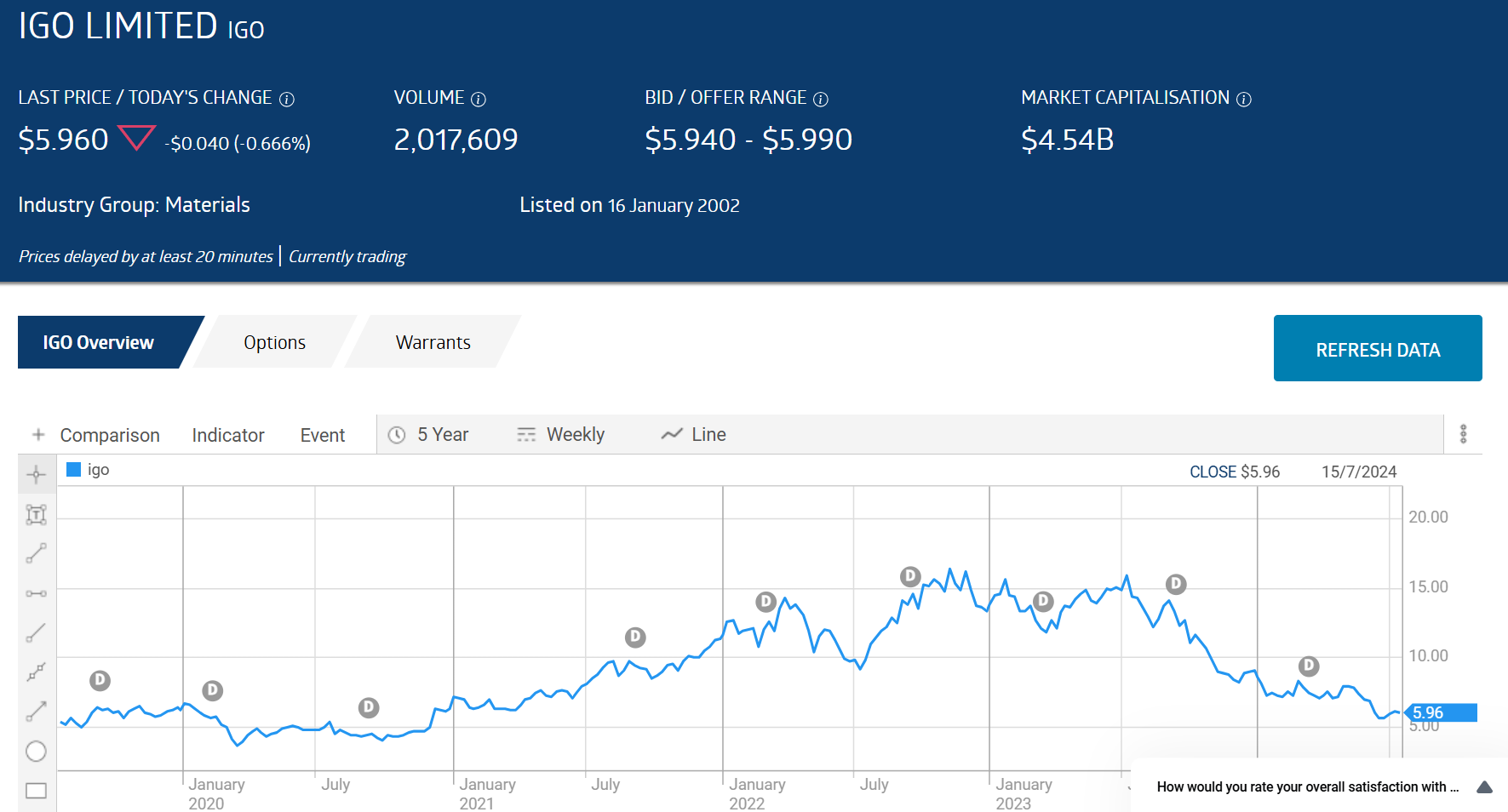Switch to the Options tab
The height and width of the screenshot is (812, 1508).
(x=274, y=342)
